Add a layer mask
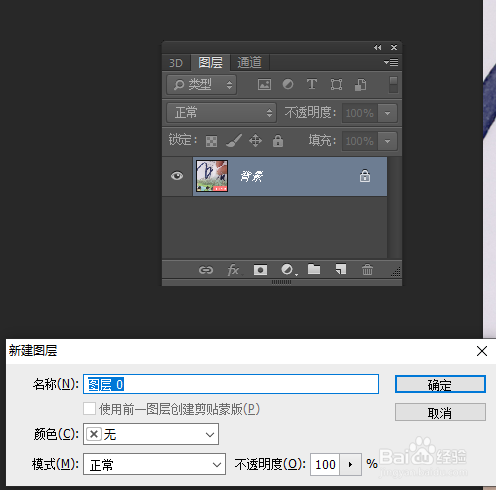The height and width of the screenshot is (490, 496). click(260, 270)
